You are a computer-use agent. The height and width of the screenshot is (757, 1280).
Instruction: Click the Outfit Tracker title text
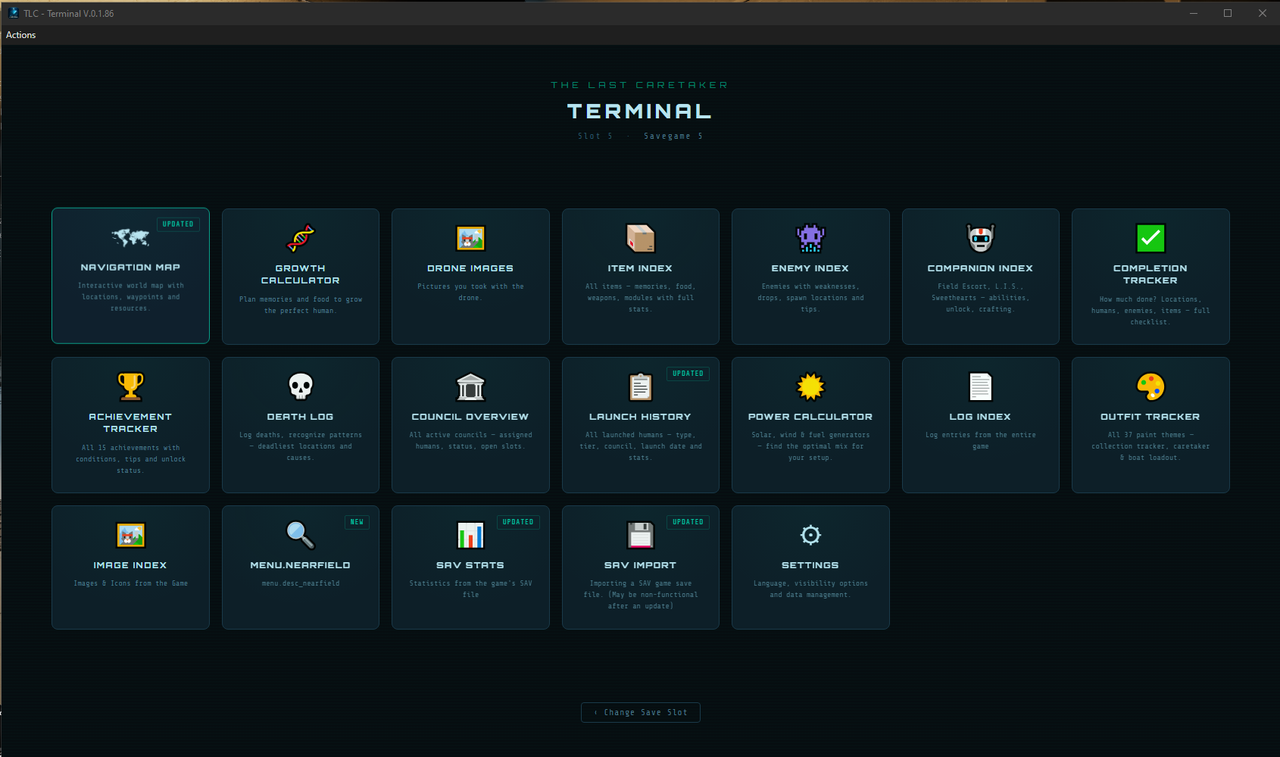click(1150, 417)
